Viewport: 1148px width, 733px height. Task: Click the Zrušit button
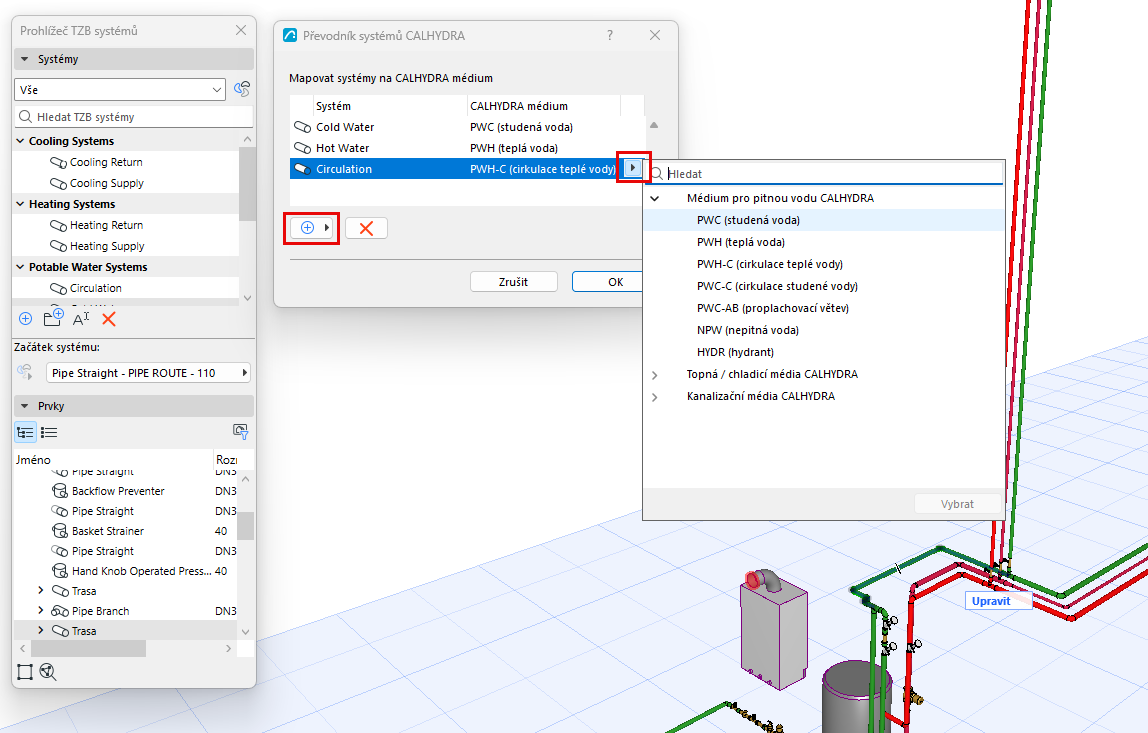[x=513, y=282]
